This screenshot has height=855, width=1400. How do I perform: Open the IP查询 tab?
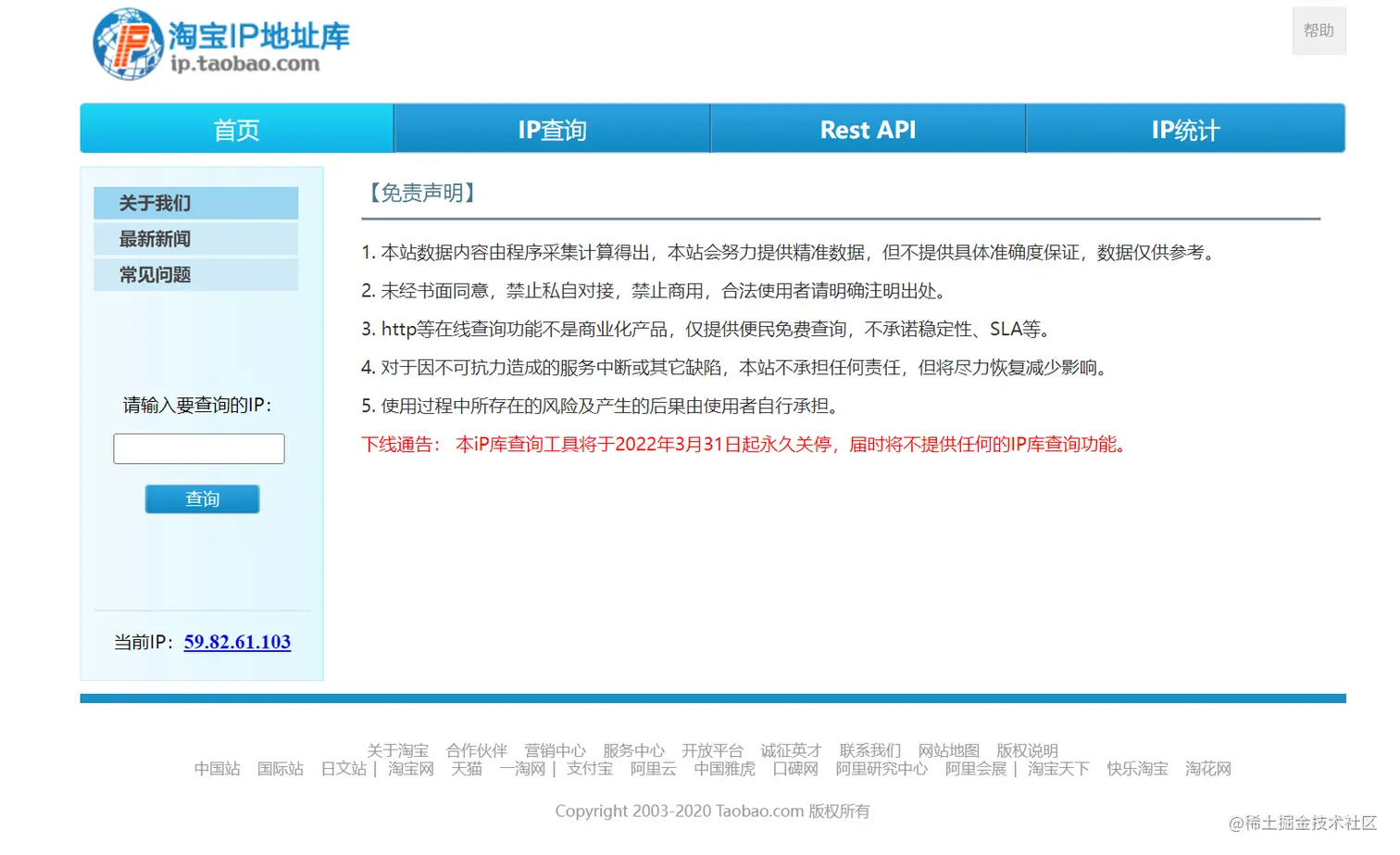(553, 129)
